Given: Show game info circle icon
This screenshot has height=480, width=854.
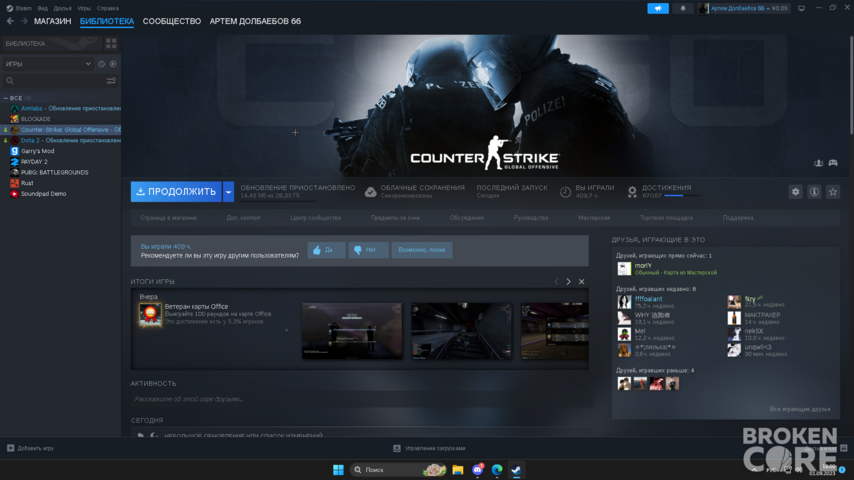Looking at the screenshot, I should [814, 192].
